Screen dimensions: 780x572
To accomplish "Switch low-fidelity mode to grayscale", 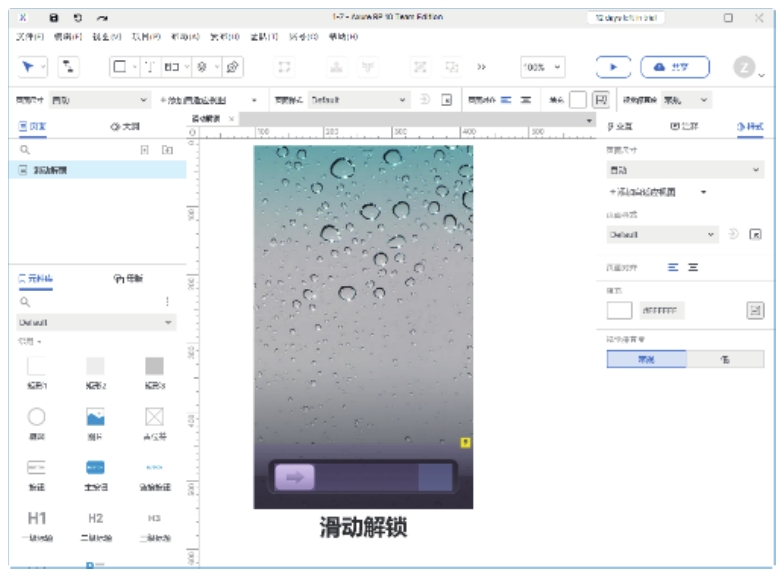I will [724, 359].
